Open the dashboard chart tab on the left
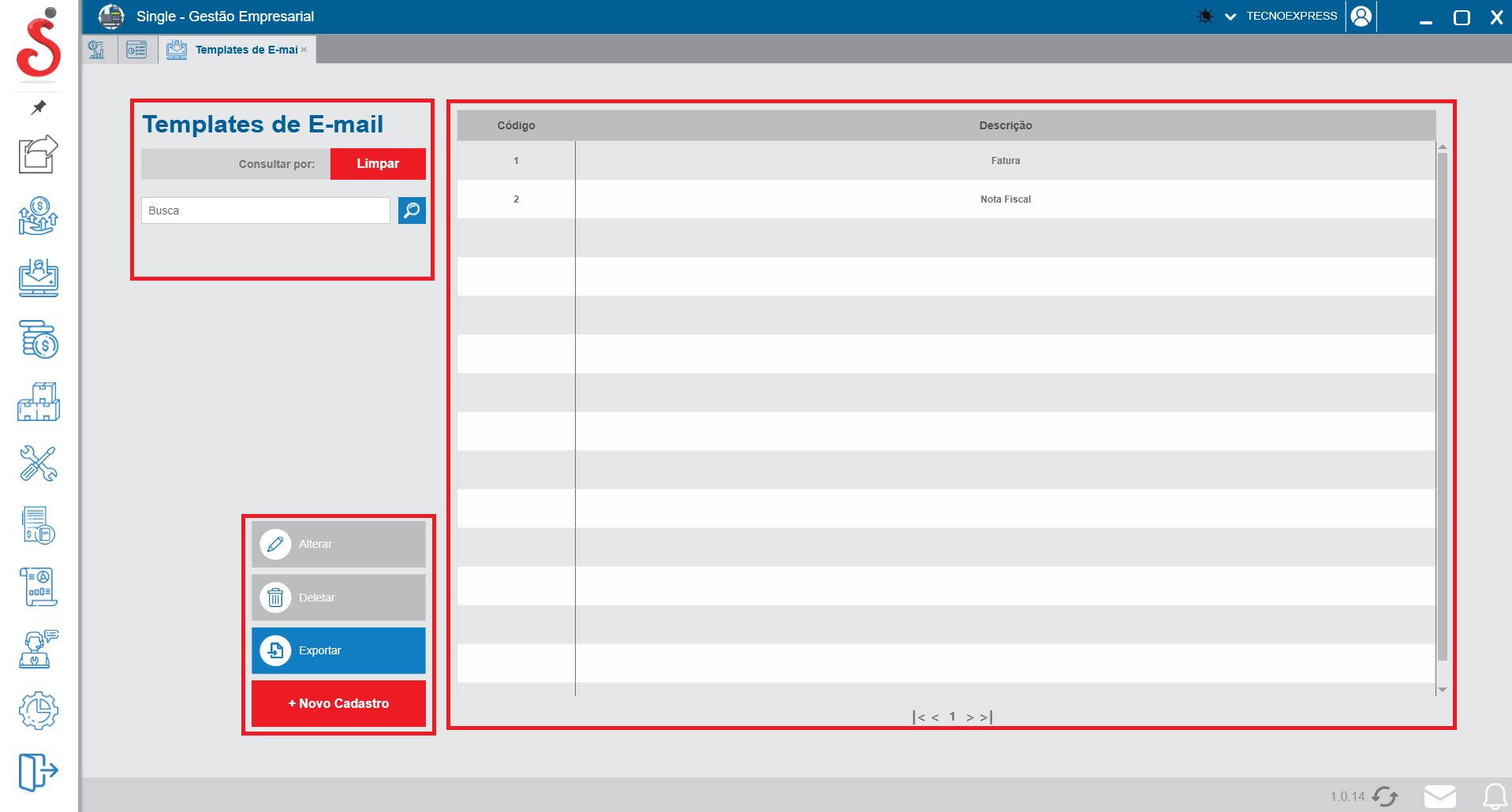This screenshot has width=1512, height=812. click(98, 49)
